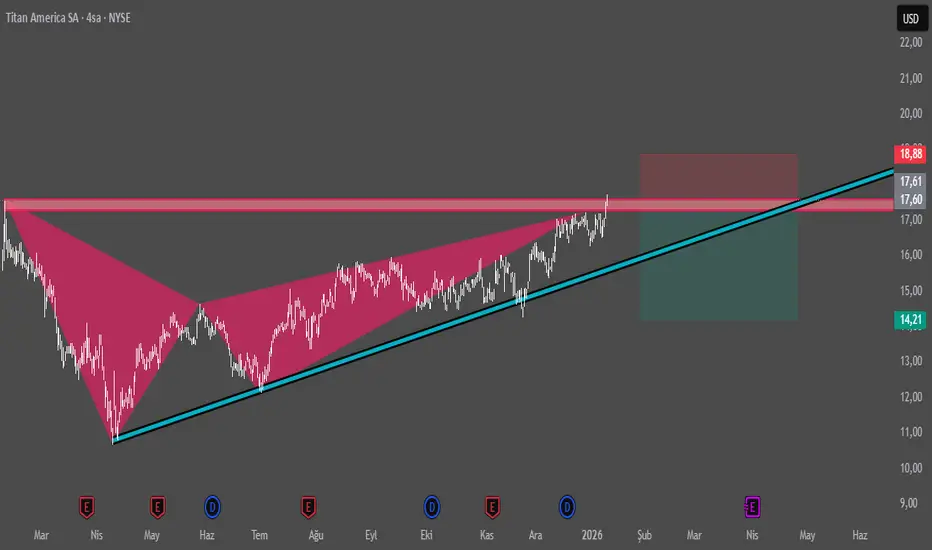Click the Eyl month label on time axis
932x550 pixels.
point(371,535)
